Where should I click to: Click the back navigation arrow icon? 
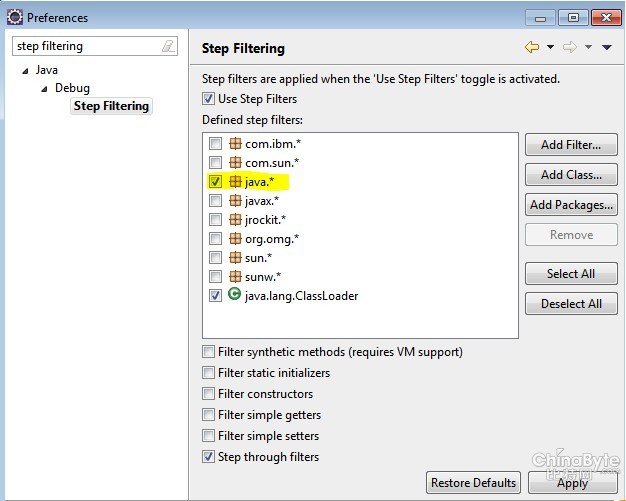coord(531,47)
